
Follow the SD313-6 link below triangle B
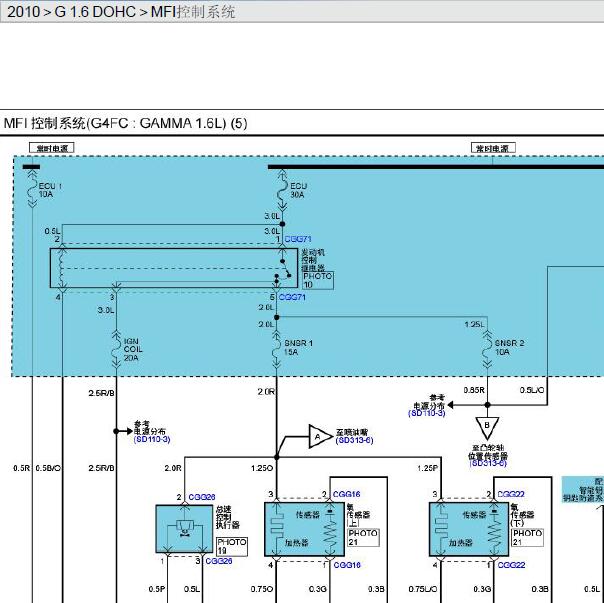coord(488,463)
